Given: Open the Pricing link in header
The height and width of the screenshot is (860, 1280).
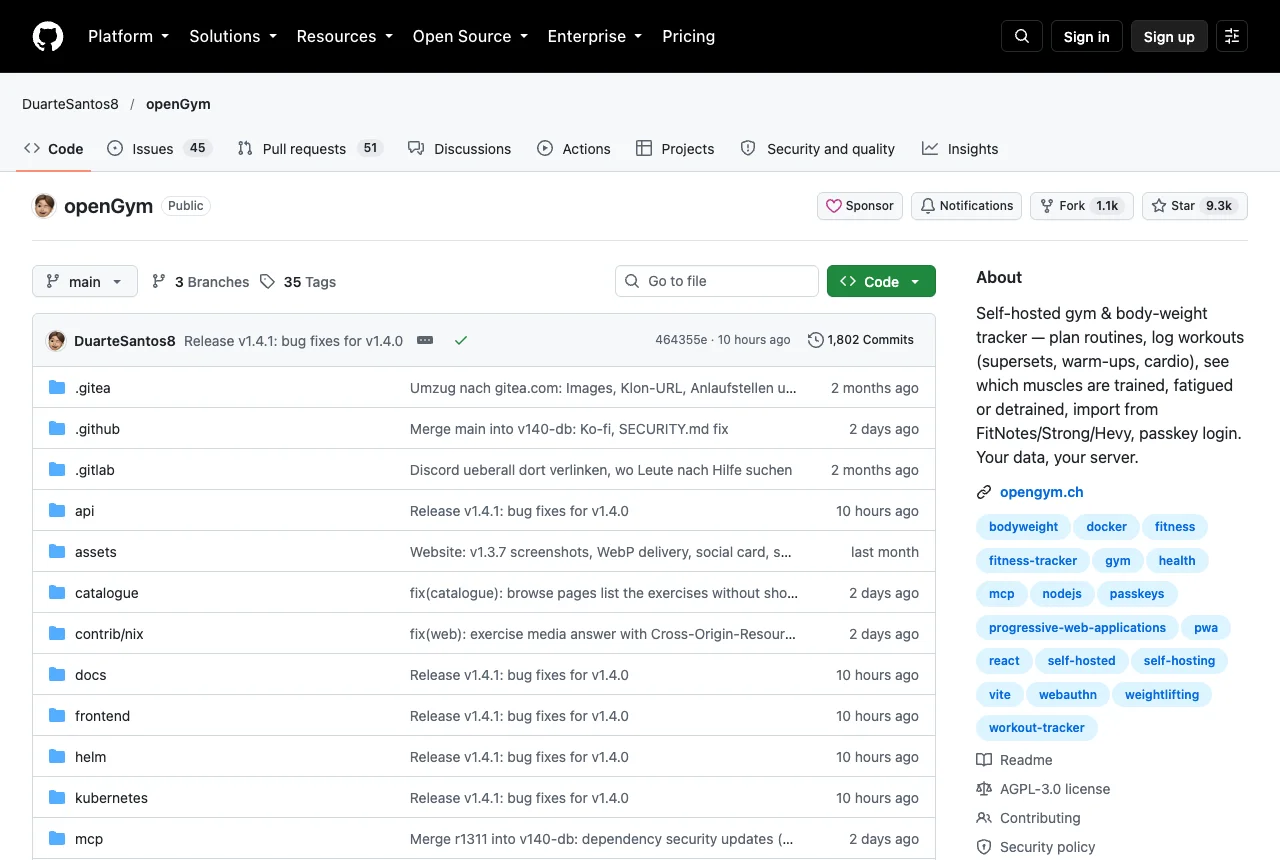Looking at the screenshot, I should pos(689,36).
